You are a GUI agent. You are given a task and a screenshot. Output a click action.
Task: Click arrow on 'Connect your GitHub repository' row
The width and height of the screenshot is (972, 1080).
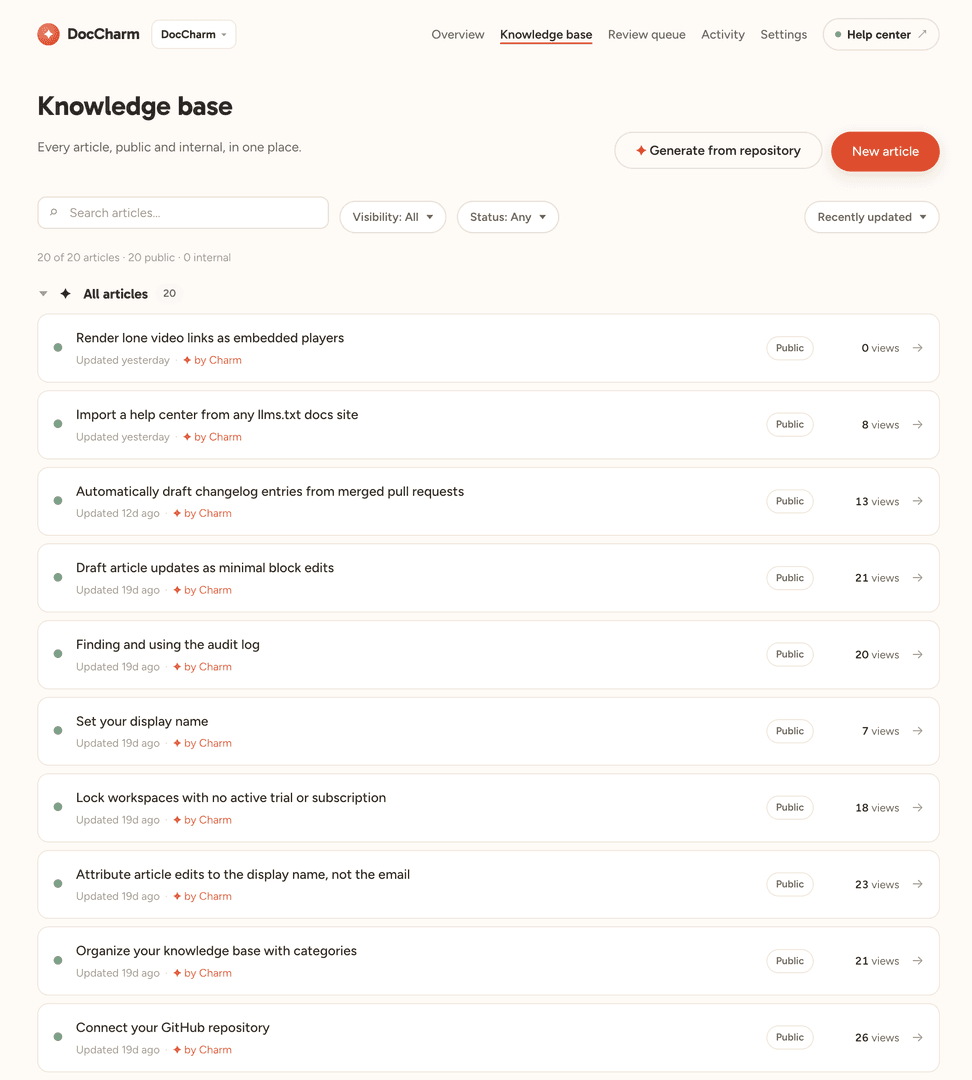click(918, 1037)
